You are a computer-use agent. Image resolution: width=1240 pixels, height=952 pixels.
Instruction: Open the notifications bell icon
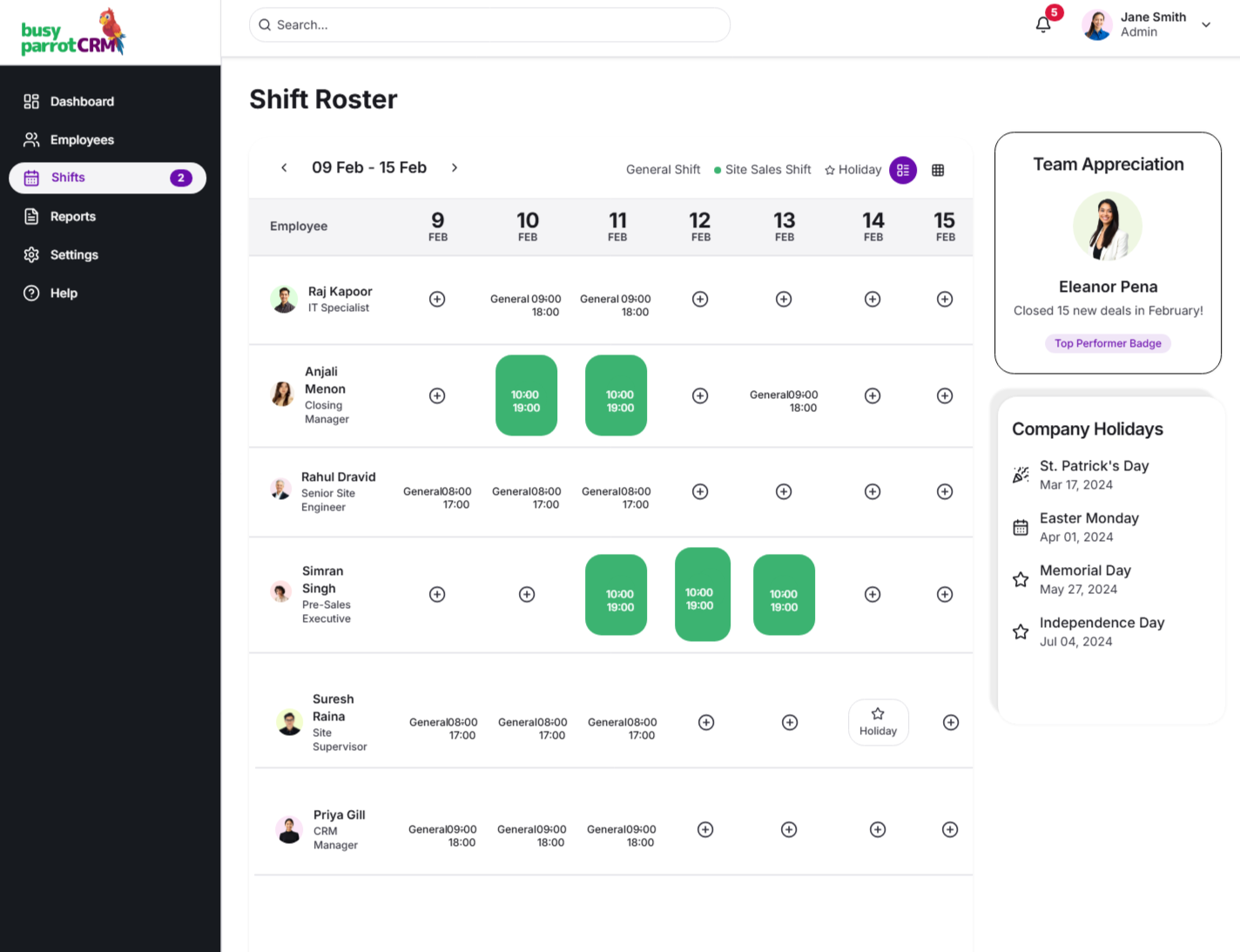[x=1043, y=24]
